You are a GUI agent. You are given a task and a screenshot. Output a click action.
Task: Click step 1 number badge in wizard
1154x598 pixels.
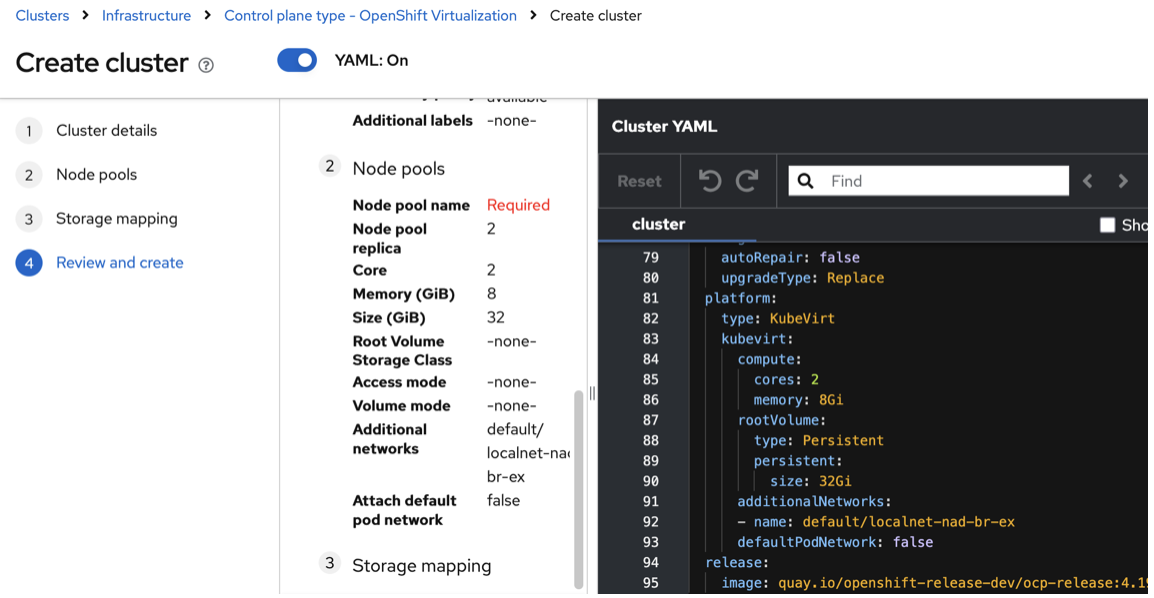[x=29, y=131]
